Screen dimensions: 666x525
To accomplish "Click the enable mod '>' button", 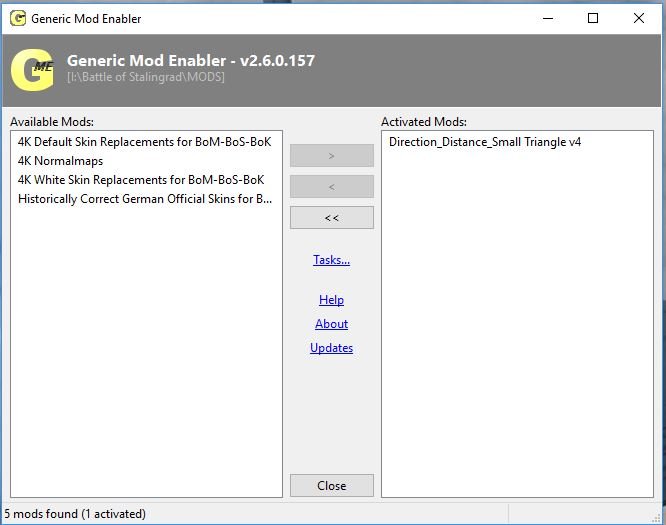I will [x=332, y=155].
